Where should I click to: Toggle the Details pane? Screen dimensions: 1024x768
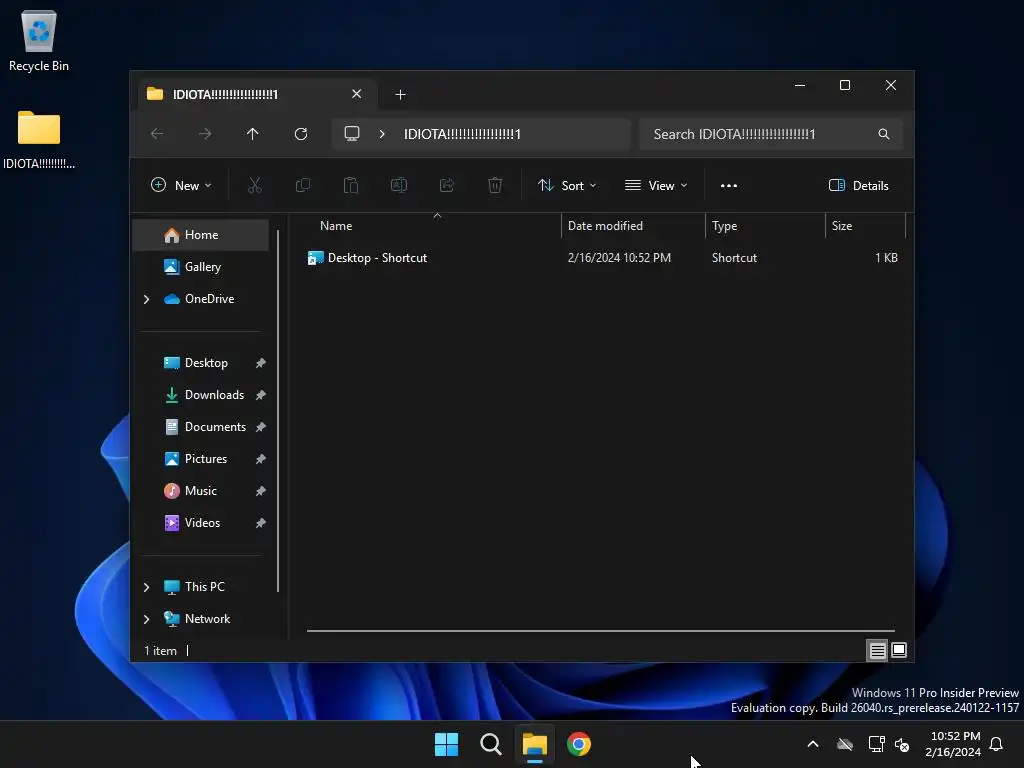(x=858, y=185)
